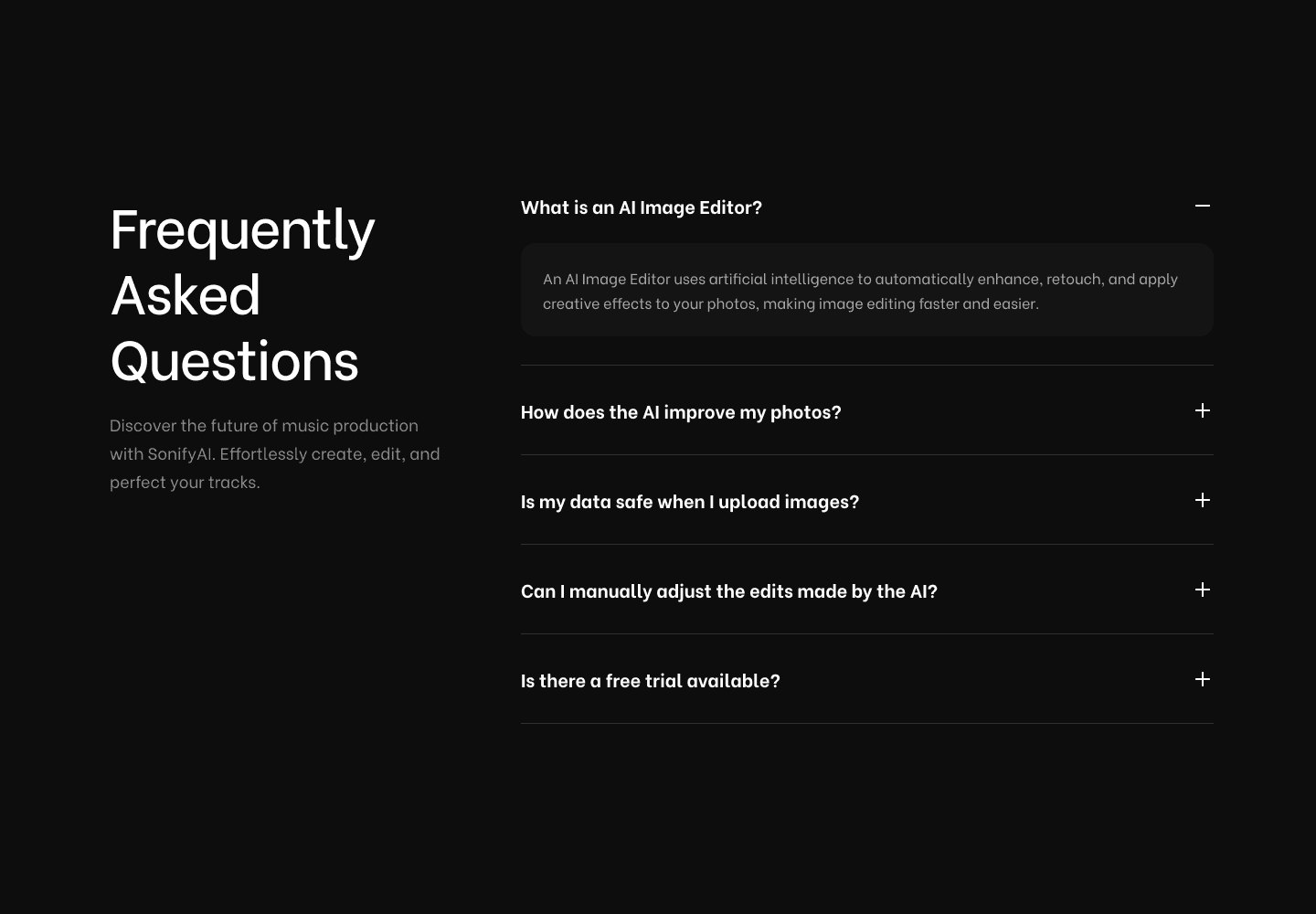
Task: Select the question 'What is an AI Image Editor?'
Action: pos(641,207)
